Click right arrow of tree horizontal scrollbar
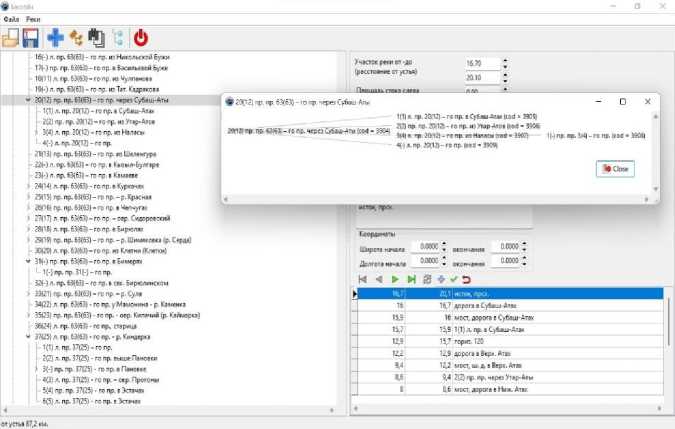 pos(332,410)
